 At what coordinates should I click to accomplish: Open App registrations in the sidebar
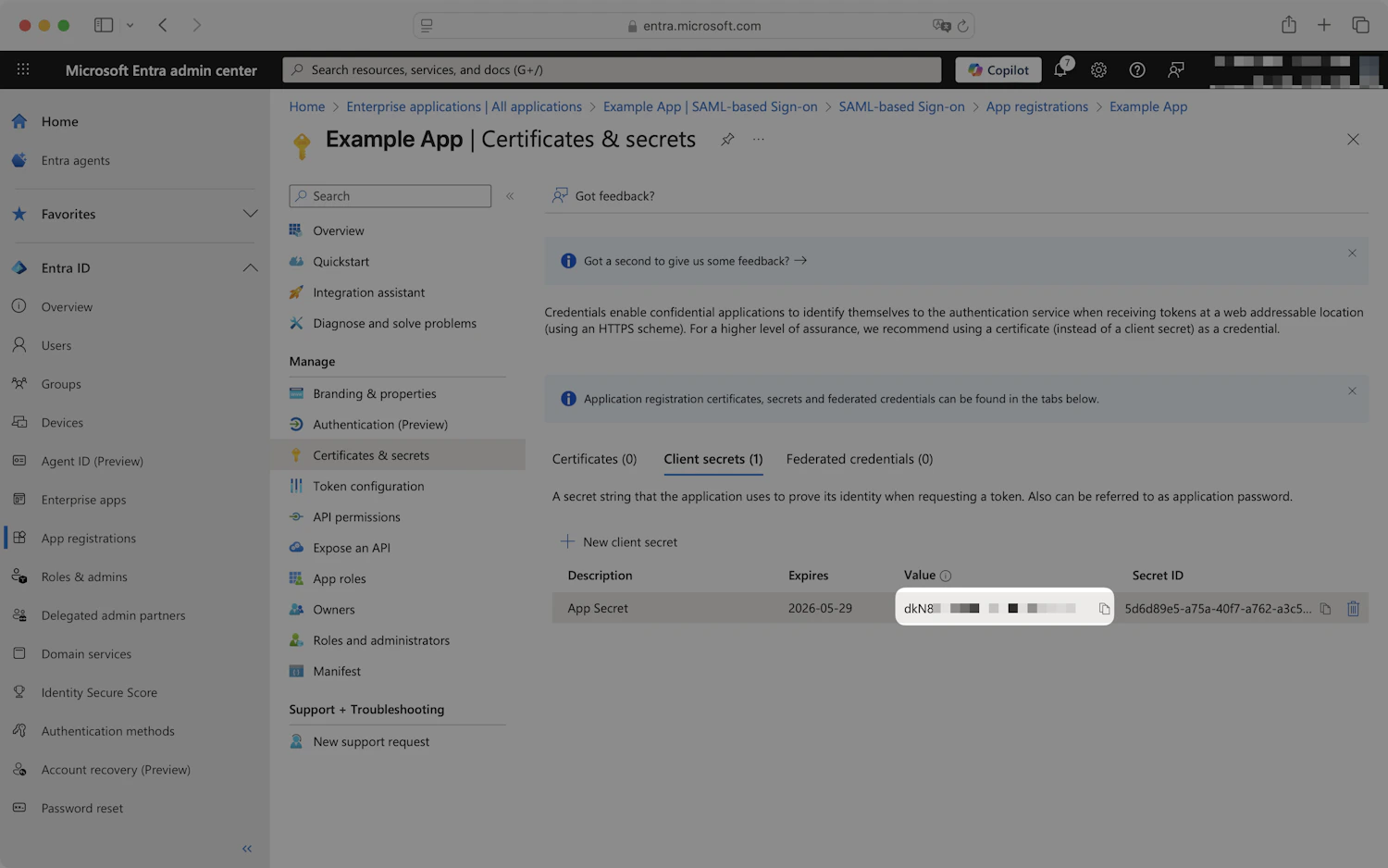(x=88, y=538)
